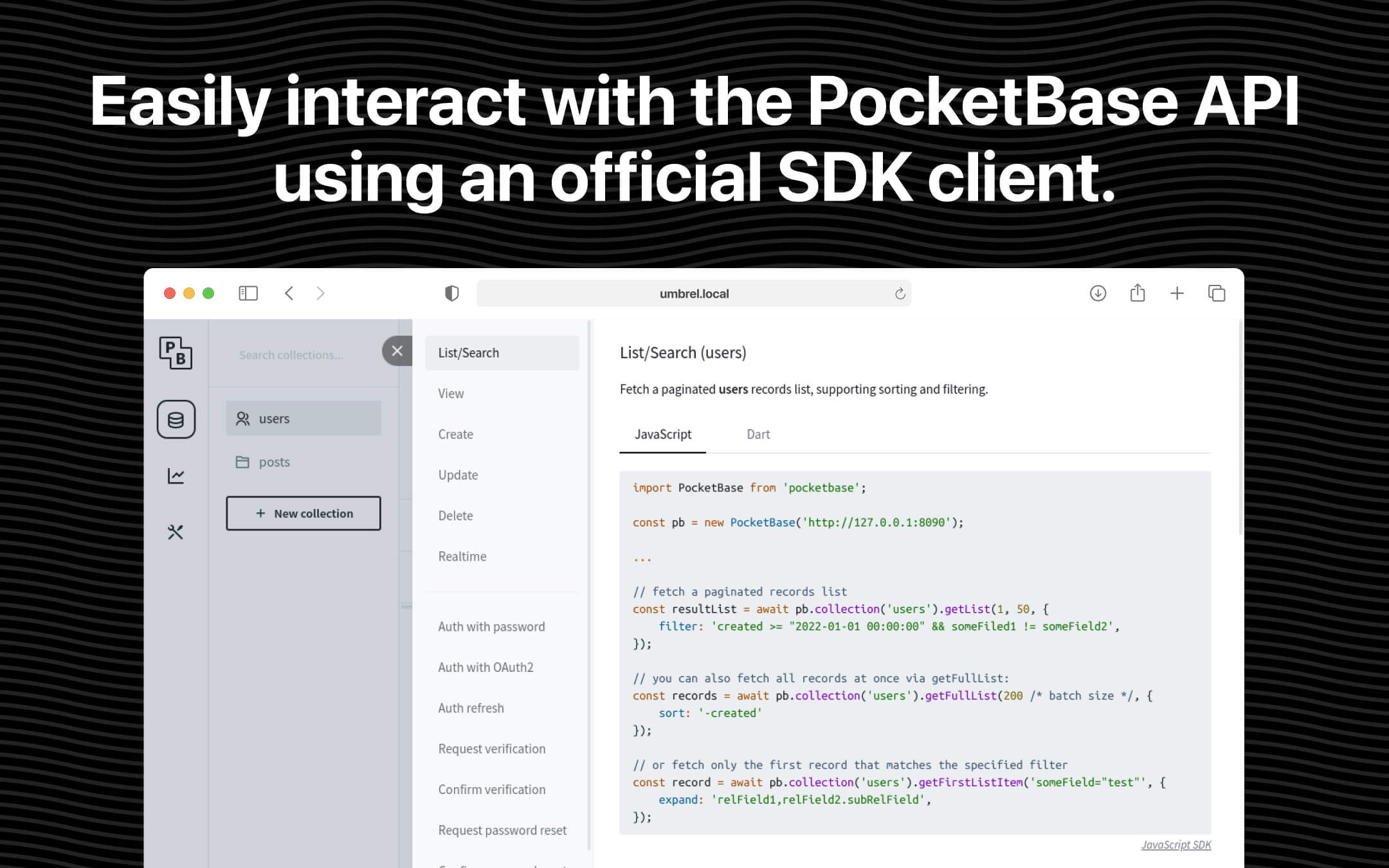This screenshot has width=1389, height=868.
Task: Open tab overview with the stacked squares icon
Action: (1217, 293)
